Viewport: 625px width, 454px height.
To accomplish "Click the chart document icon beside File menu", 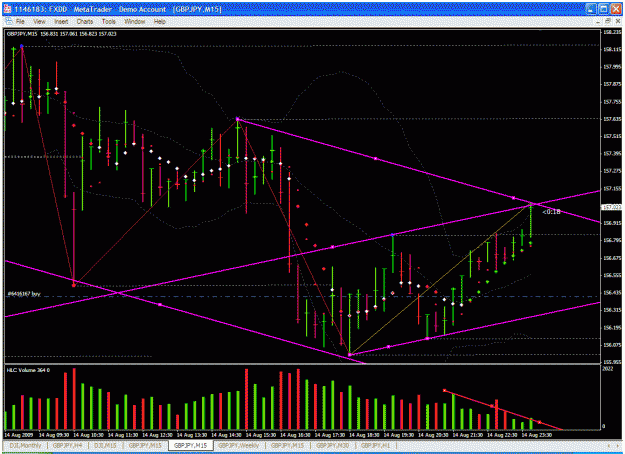I will click(8, 22).
